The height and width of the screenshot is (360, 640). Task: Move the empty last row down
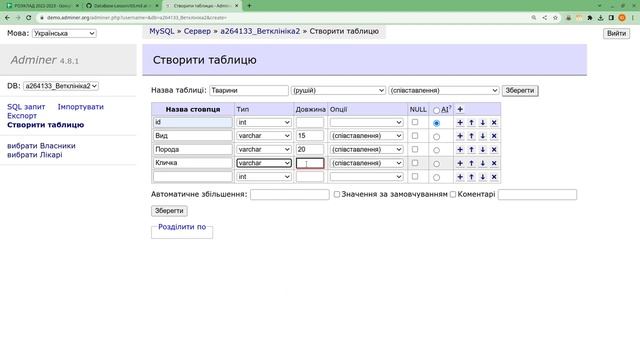pyautogui.click(x=483, y=177)
